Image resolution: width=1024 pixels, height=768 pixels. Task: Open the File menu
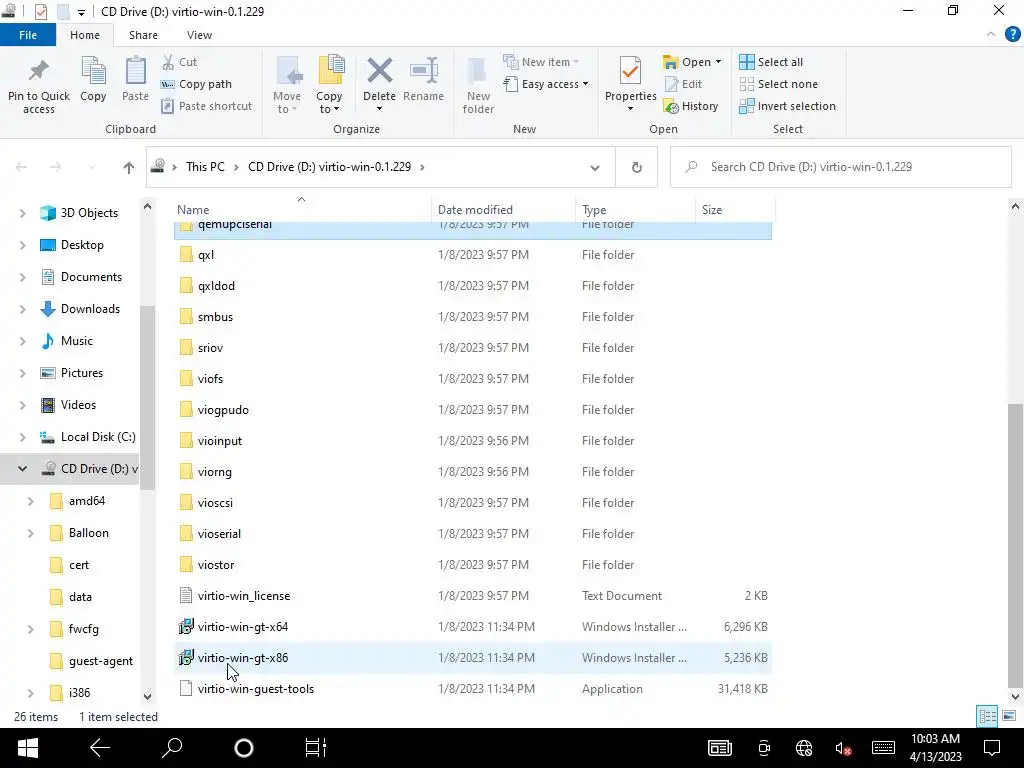click(27, 35)
